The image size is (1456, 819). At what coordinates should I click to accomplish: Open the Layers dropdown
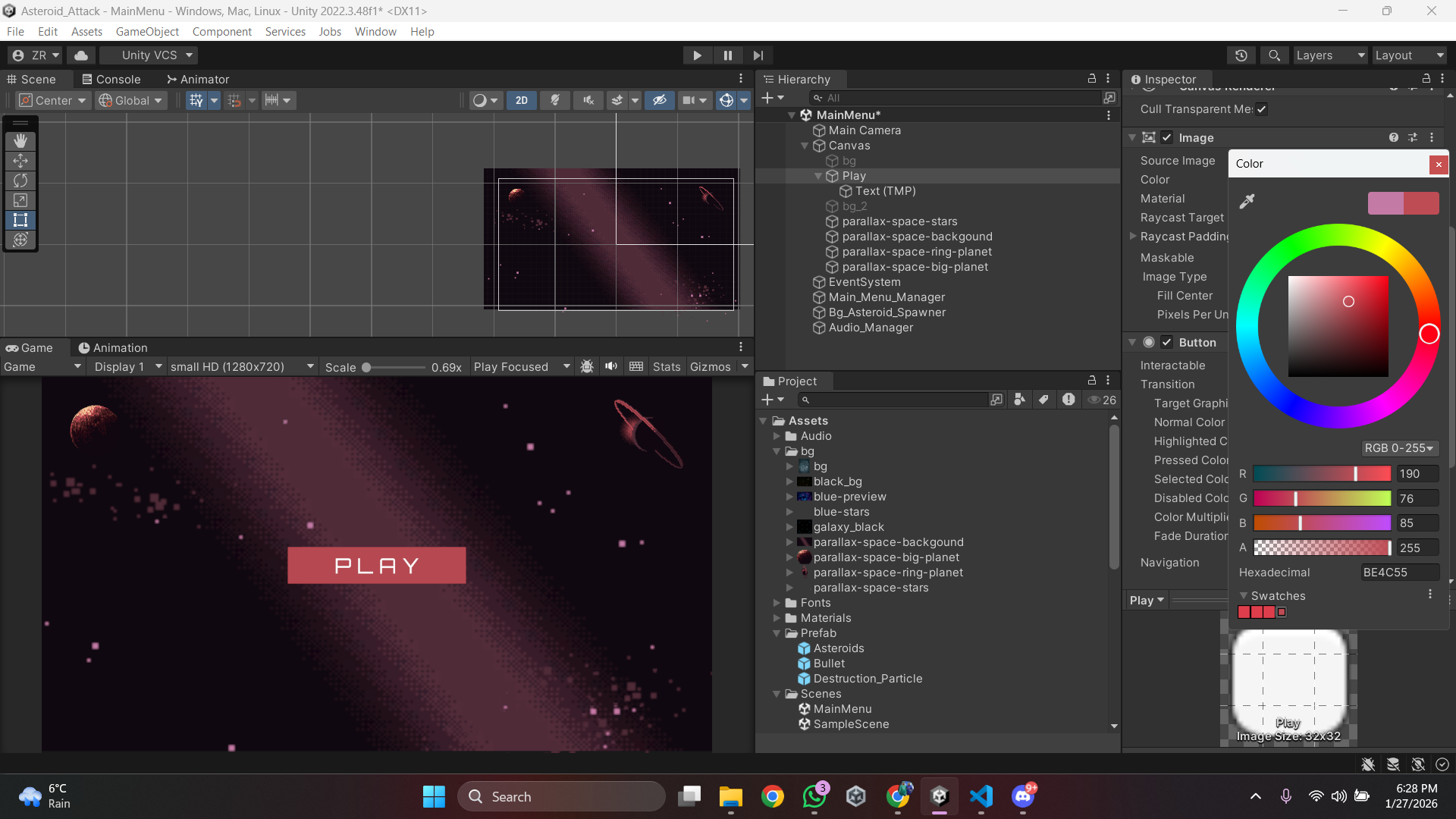1329,55
